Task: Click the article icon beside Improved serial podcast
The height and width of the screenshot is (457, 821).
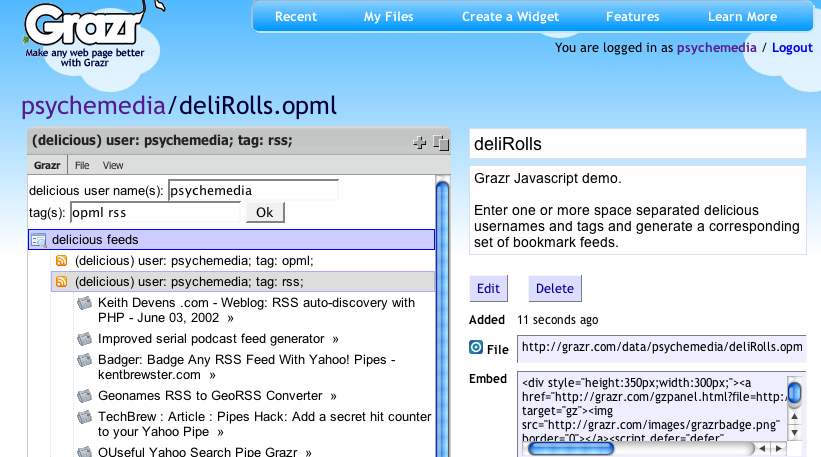Action: [84, 339]
